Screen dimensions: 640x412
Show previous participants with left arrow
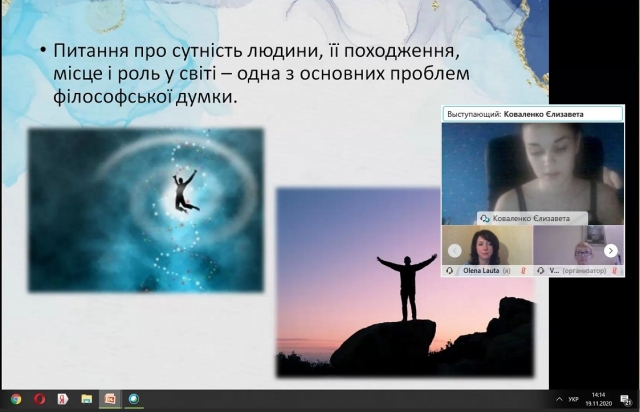[454, 251]
